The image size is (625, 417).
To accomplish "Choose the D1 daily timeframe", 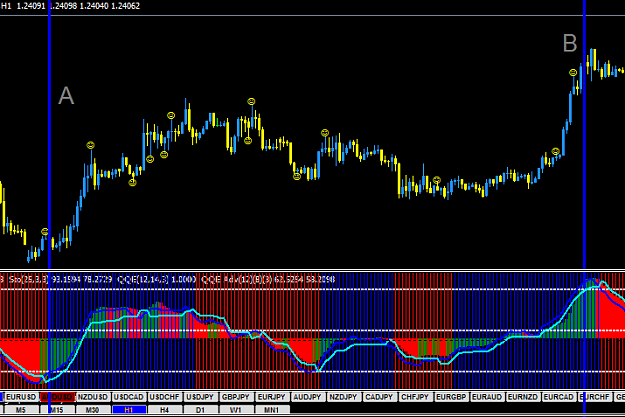I will (x=200, y=409).
